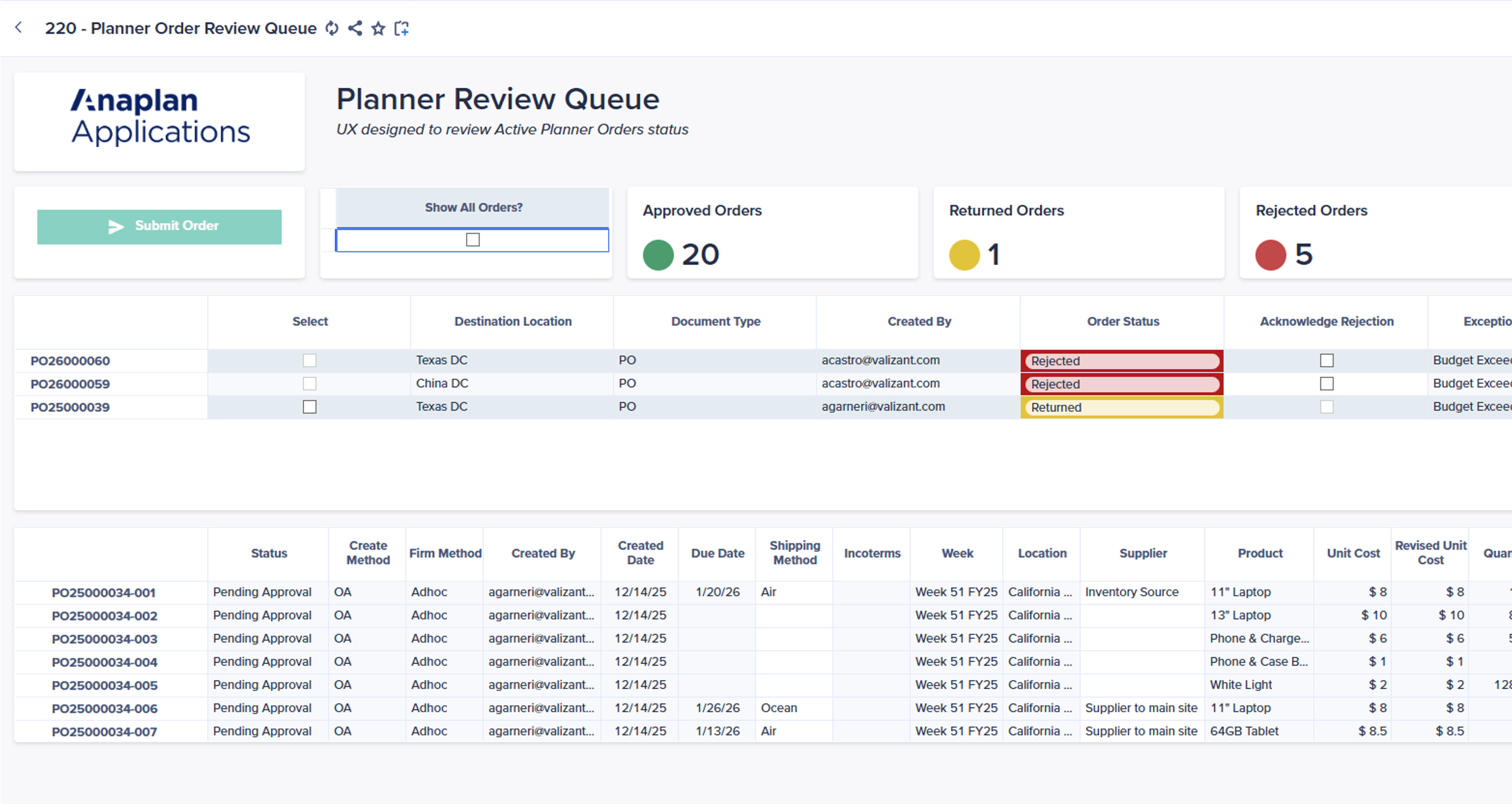Image resolution: width=1512 pixels, height=804 pixels.
Task: Check Select box for PO25000039
Action: (309, 407)
